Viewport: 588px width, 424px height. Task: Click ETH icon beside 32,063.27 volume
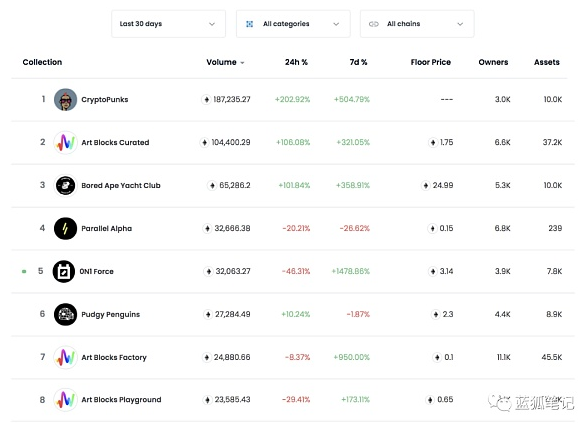tap(208, 271)
